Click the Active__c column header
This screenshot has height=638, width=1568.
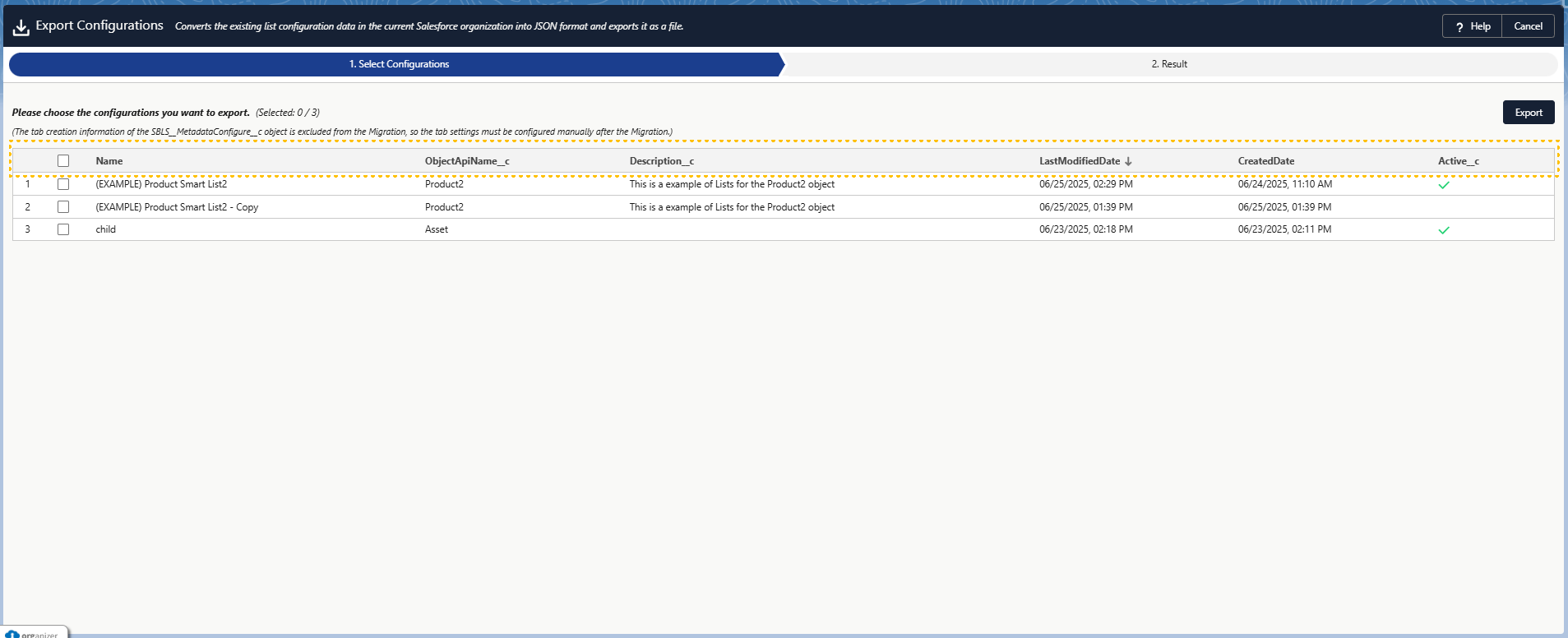[1458, 161]
